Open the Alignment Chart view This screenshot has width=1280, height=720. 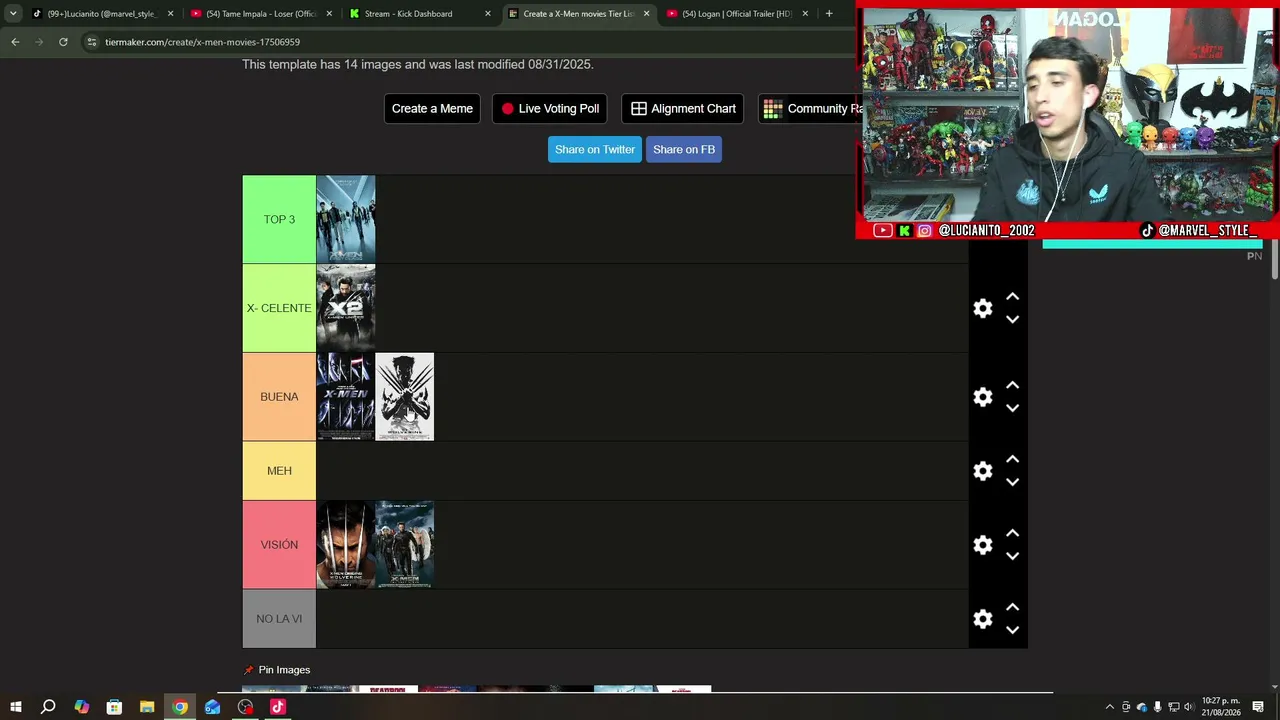coord(683,109)
